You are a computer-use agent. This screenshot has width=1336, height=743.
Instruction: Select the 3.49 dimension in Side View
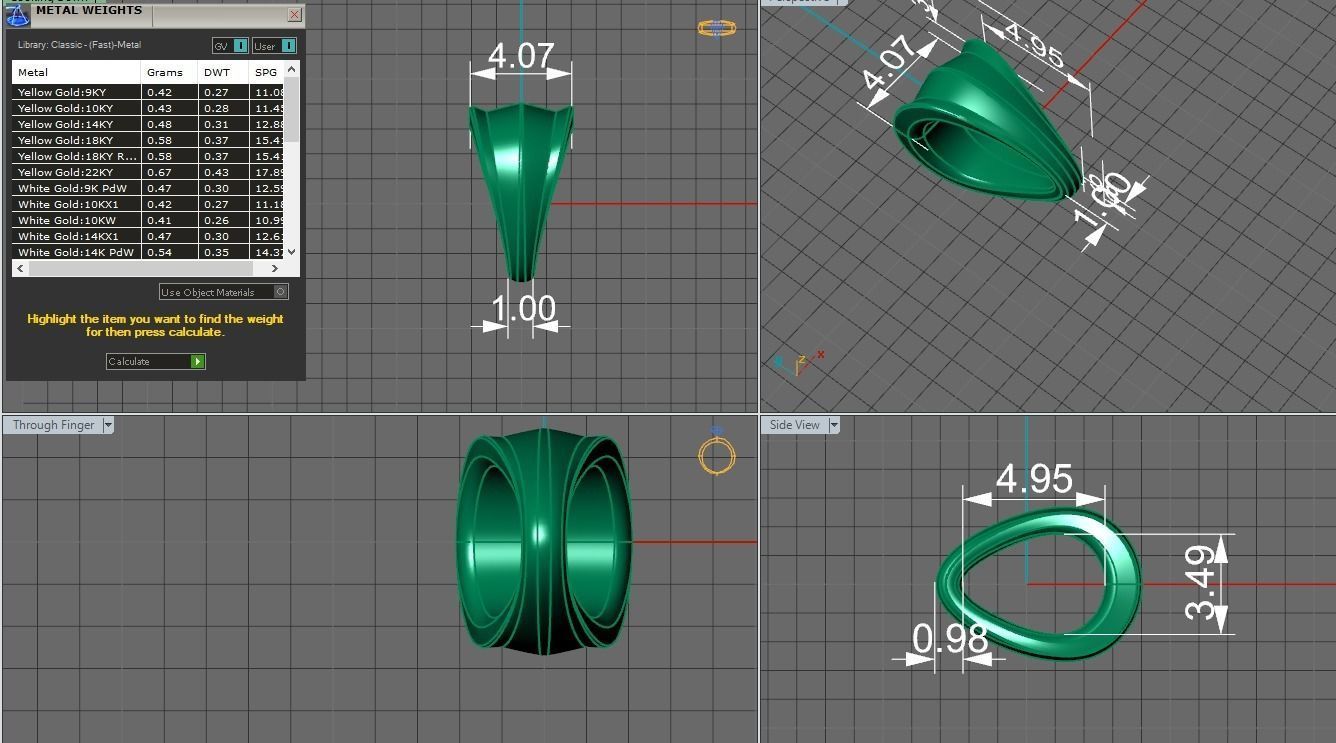[x=1200, y=582]
